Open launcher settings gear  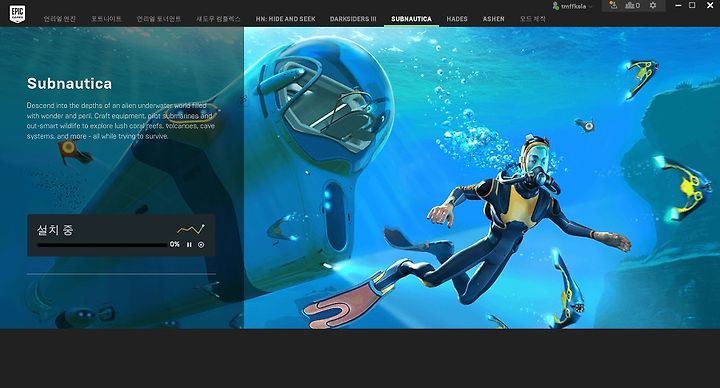point(652,6)
